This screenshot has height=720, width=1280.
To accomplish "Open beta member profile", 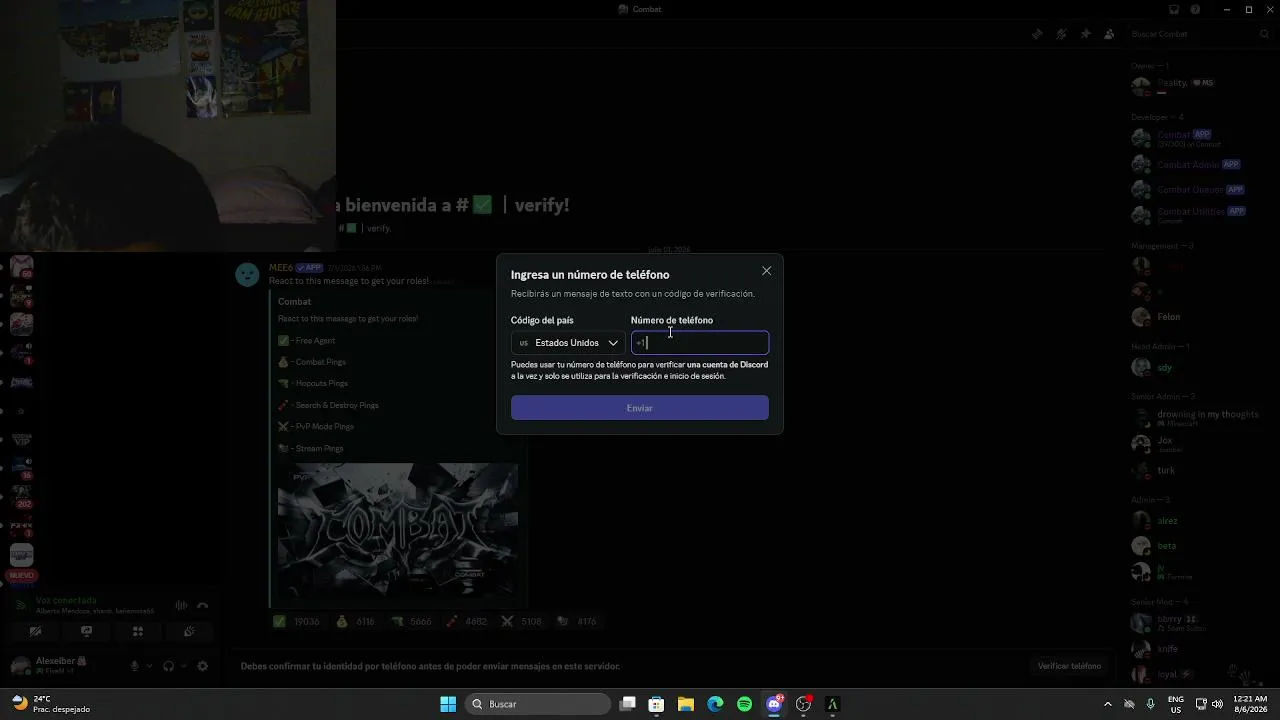I will coord(1166,546).
